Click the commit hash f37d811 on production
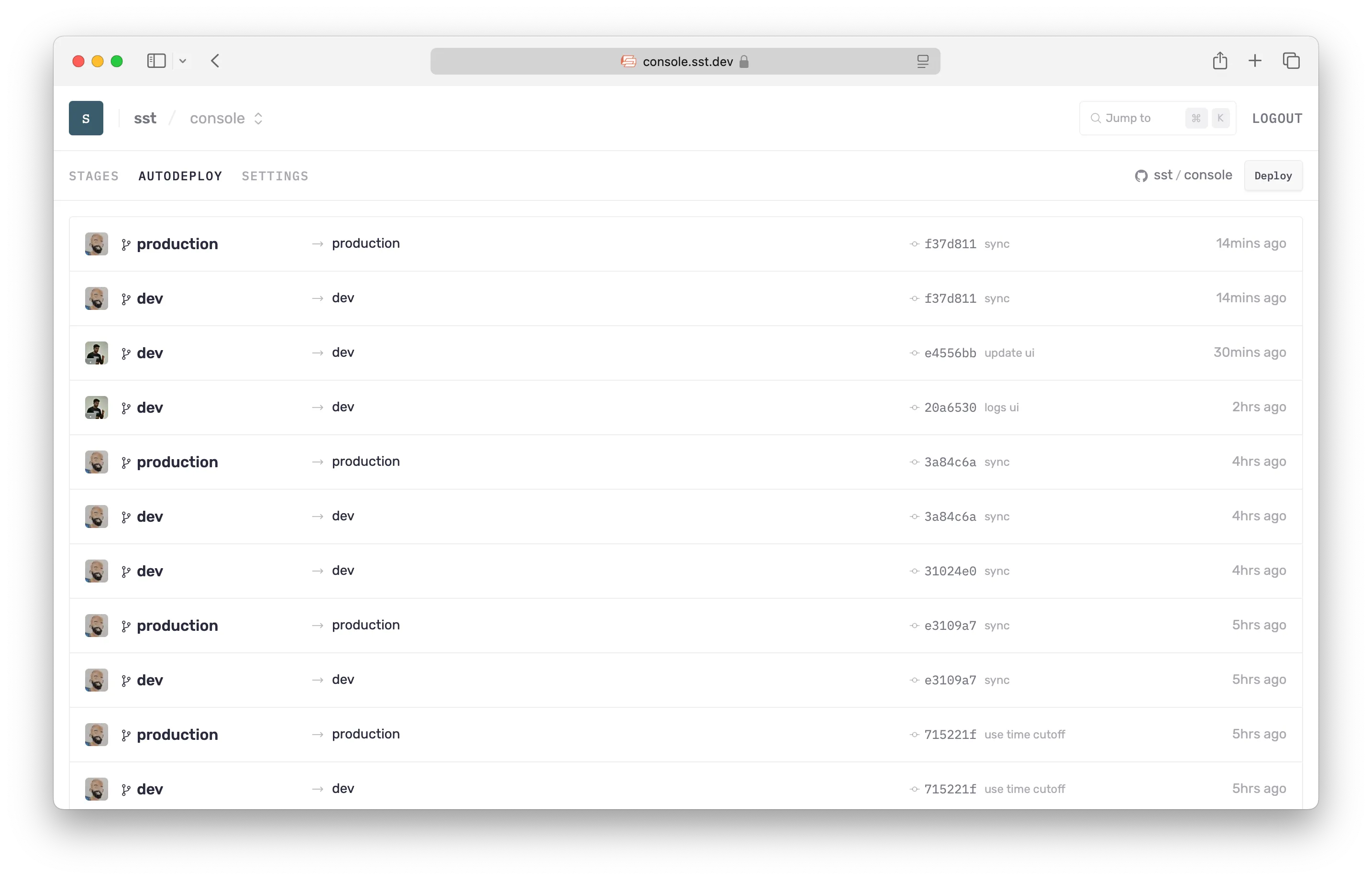The width and height of the screenshot is (1372, 880). tap(951, 243)
